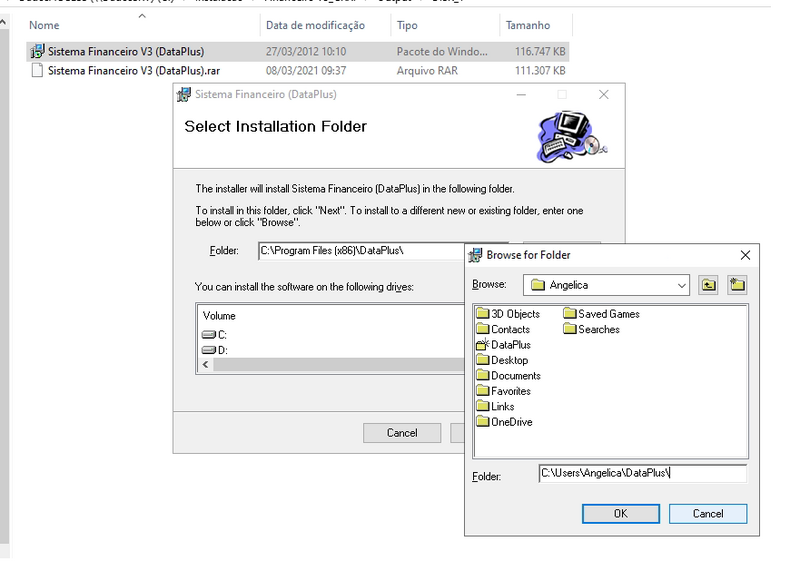The width and height of the screenshot is (800, 561).
Task: Click the Create New Folder icon
Action: coord(737,285)
